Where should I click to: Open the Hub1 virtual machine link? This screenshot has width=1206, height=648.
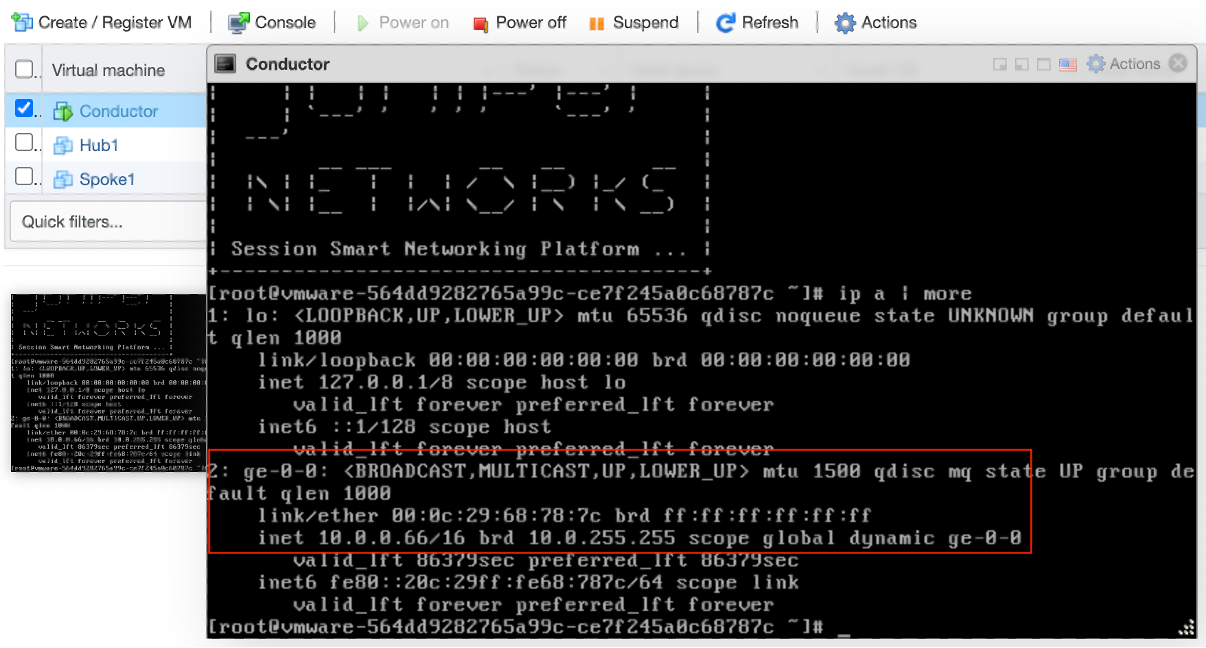(99, 145)
